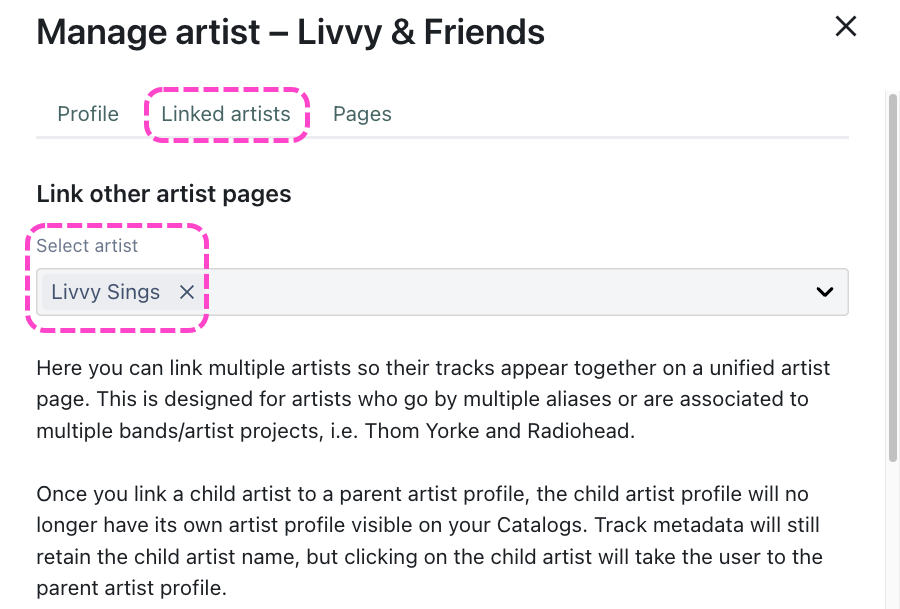Click the "Thom Yorke and Radiohead" text
This screenshot has width=900, height=609.
coord(535,432)
